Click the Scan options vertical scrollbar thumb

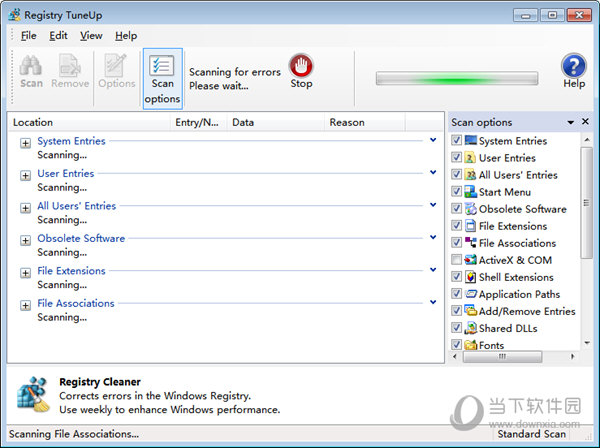(x=586, y=203)
